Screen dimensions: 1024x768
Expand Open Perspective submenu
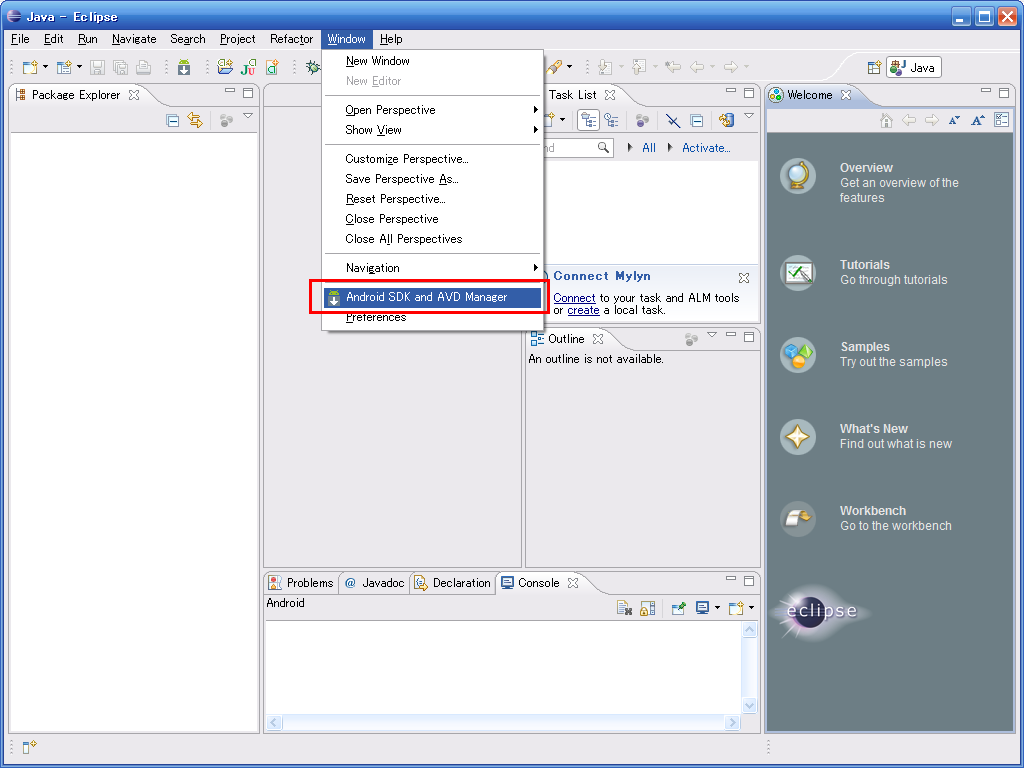pos(432,110)
